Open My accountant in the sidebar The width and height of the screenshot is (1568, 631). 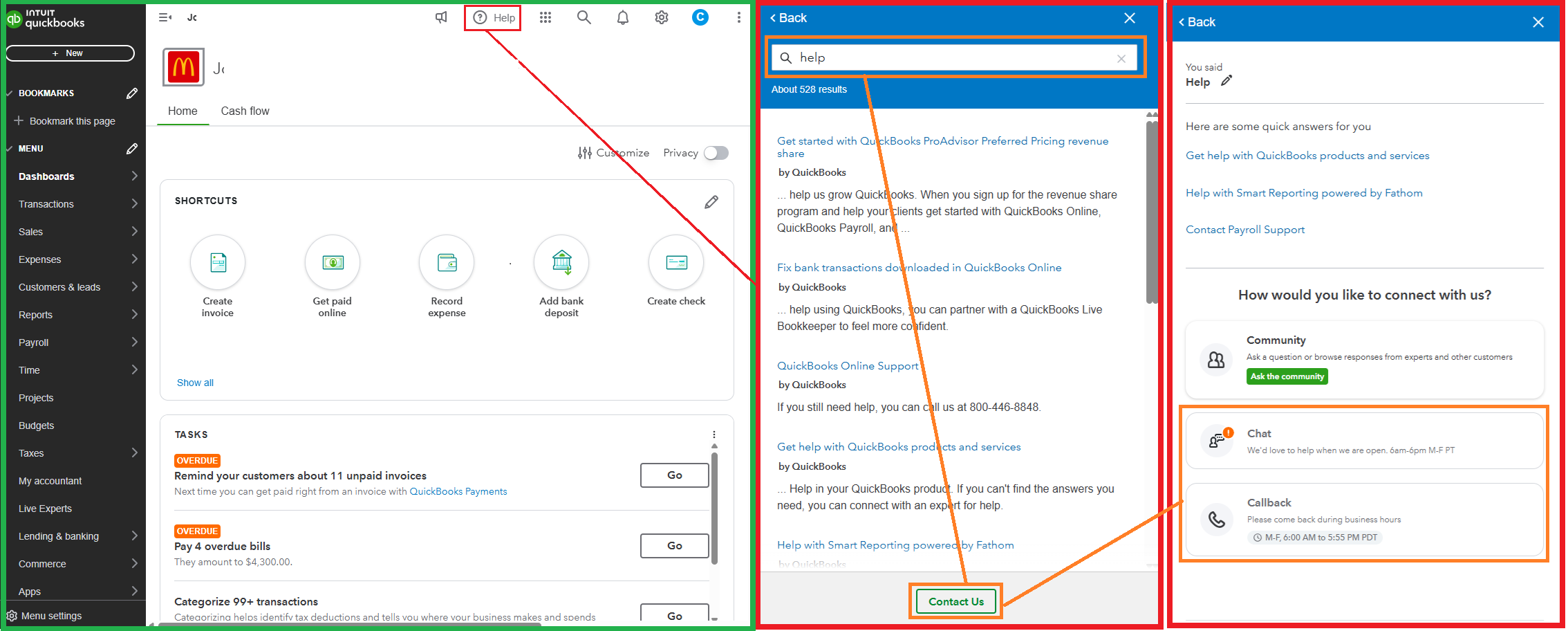point(50,481)
